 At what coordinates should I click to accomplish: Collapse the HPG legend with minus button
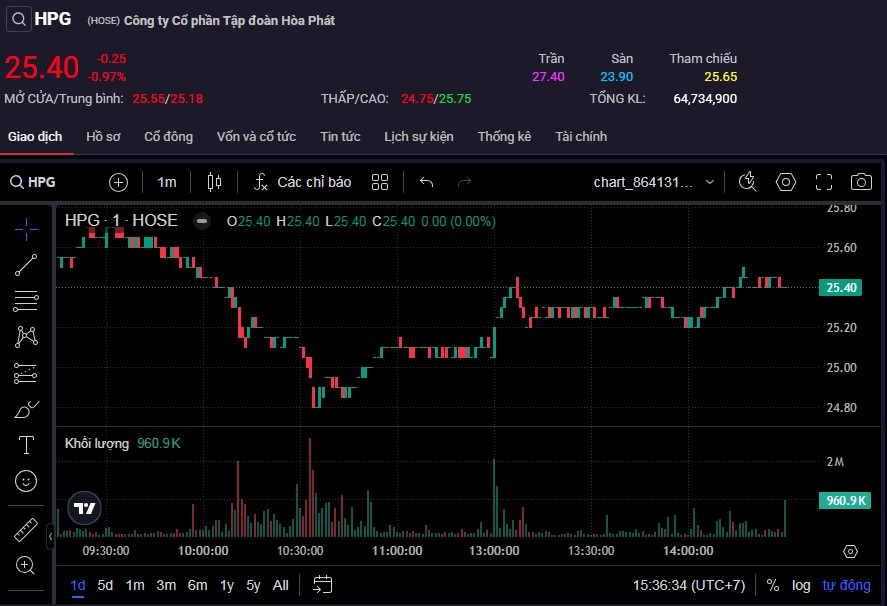(x=202, y=221)
